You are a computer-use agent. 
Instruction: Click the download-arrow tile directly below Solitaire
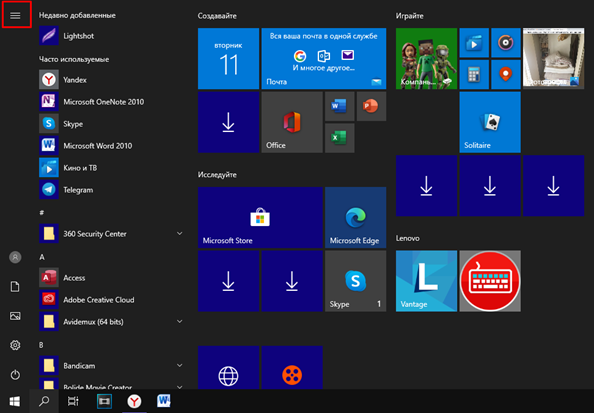[x=490, y=185]
